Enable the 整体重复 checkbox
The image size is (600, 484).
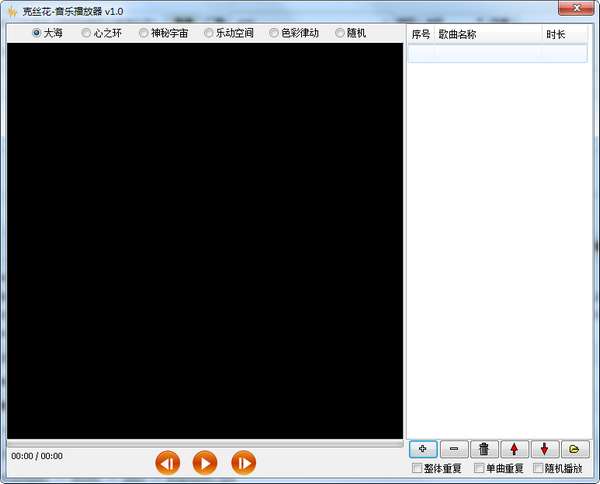click(417, 468)
